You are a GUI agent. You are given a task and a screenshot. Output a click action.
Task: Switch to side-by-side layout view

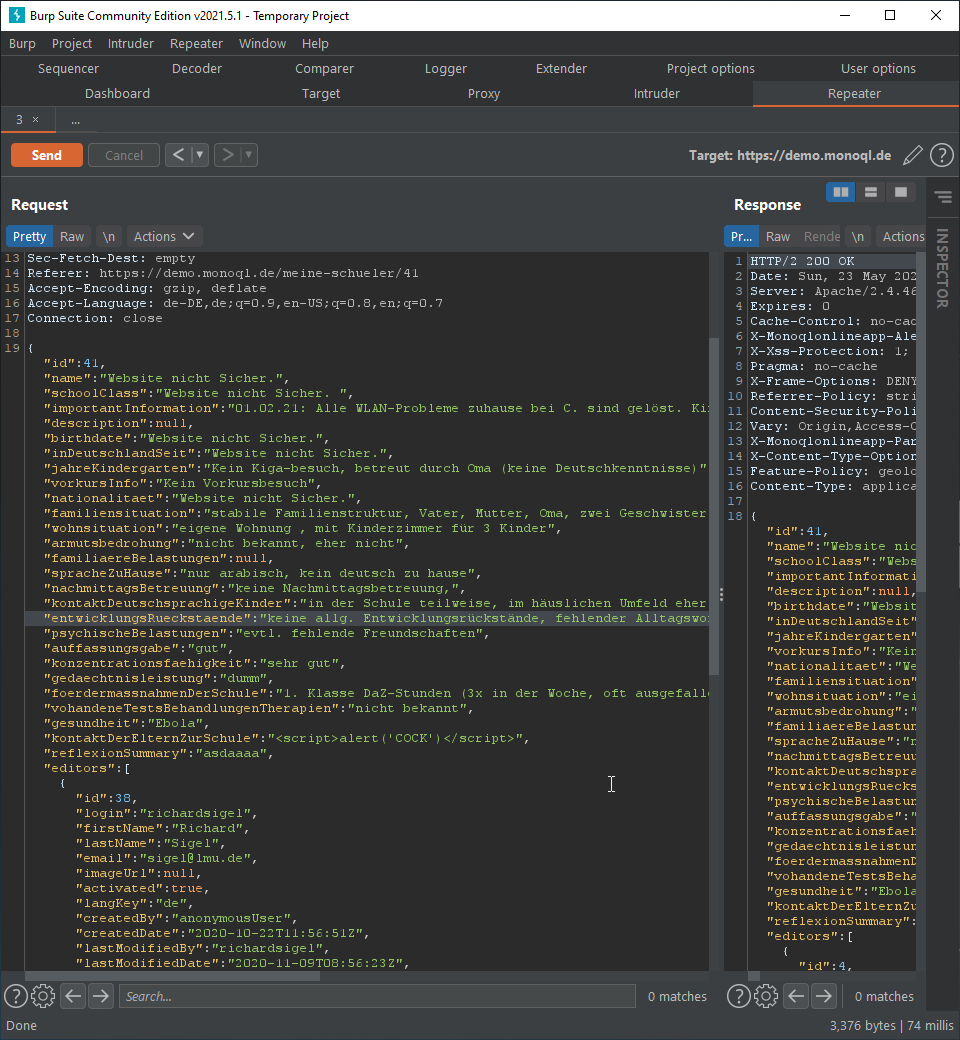(x=841, y=192)
